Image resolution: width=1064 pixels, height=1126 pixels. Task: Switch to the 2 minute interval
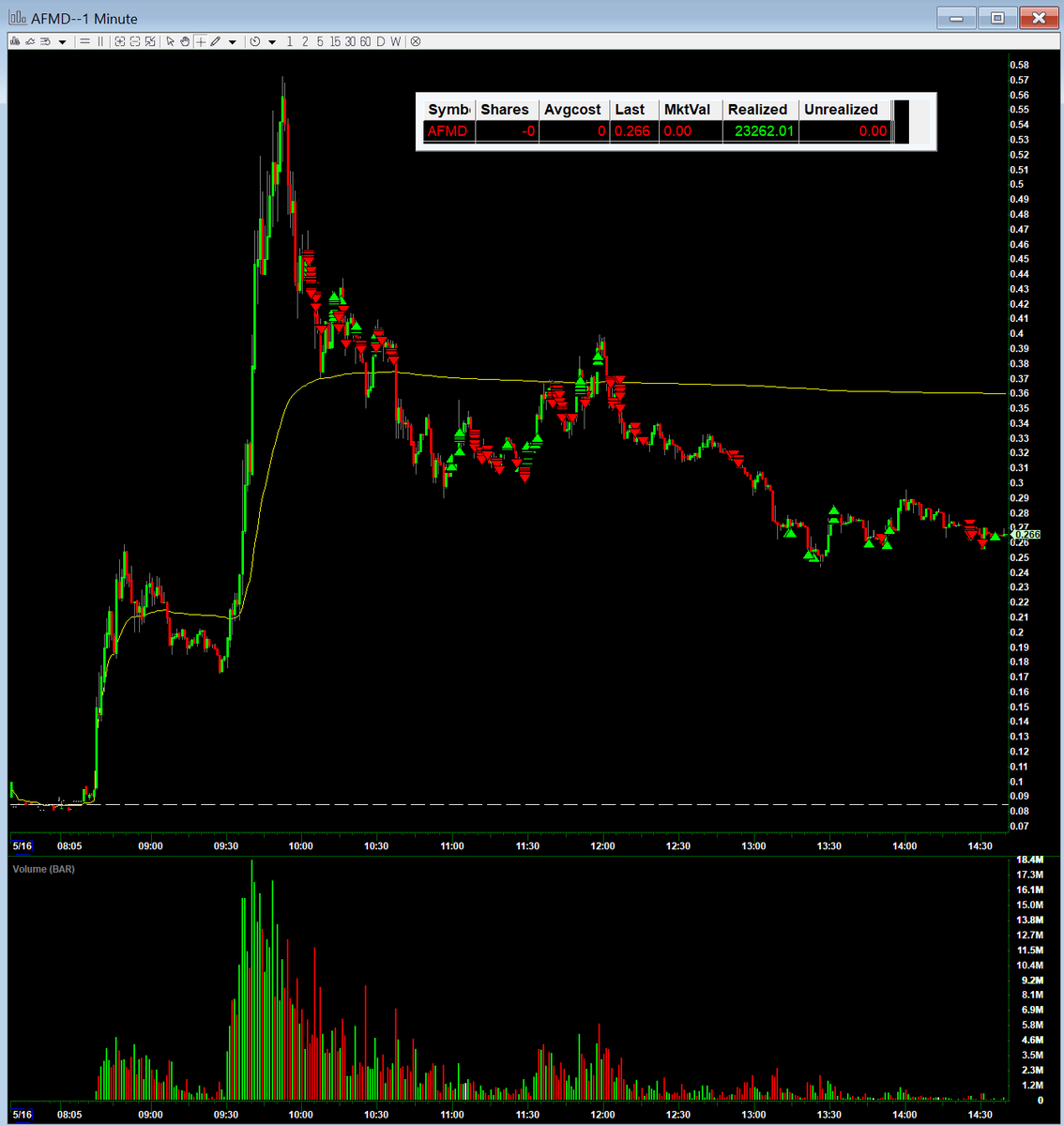tap(305, 41)
